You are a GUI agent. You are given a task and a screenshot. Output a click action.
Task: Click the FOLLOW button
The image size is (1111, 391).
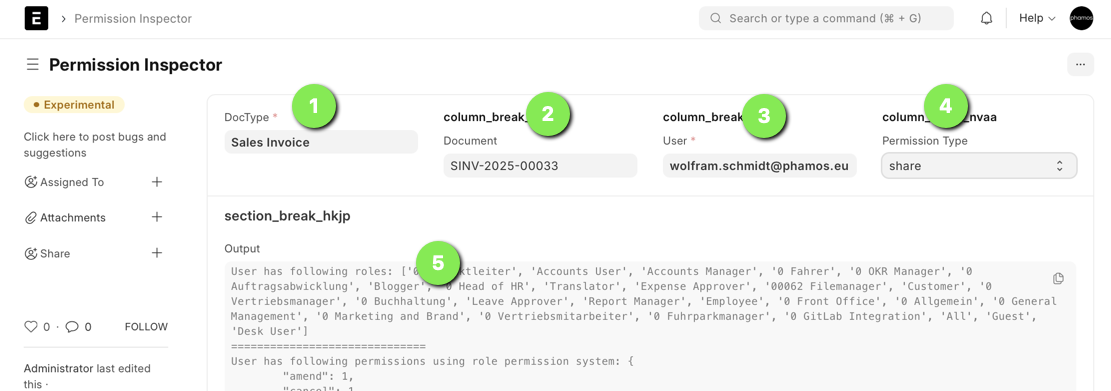pos(147,327)
